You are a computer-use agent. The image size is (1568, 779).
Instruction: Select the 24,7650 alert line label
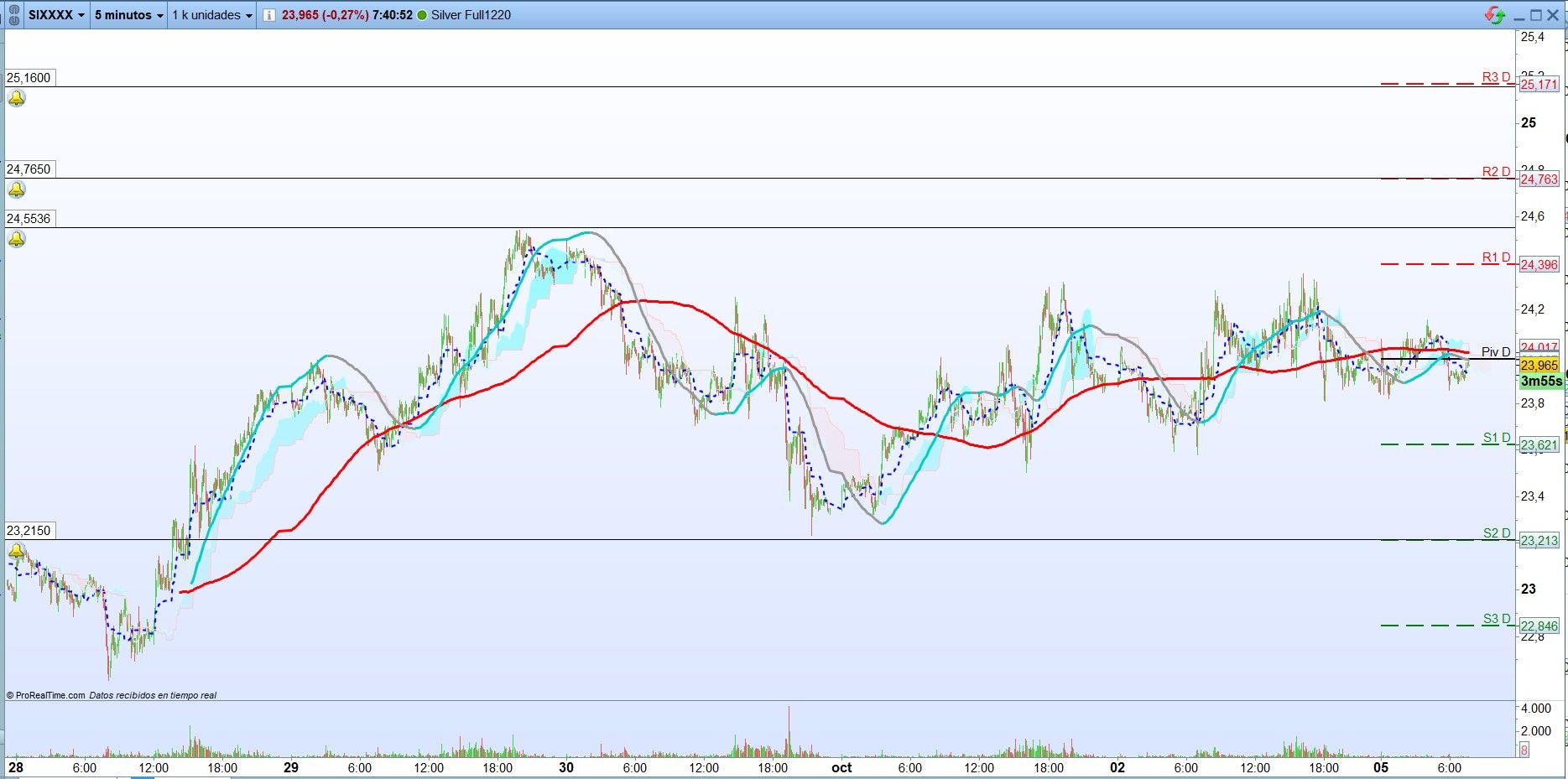pyautogui.click(x=29, y=169)
